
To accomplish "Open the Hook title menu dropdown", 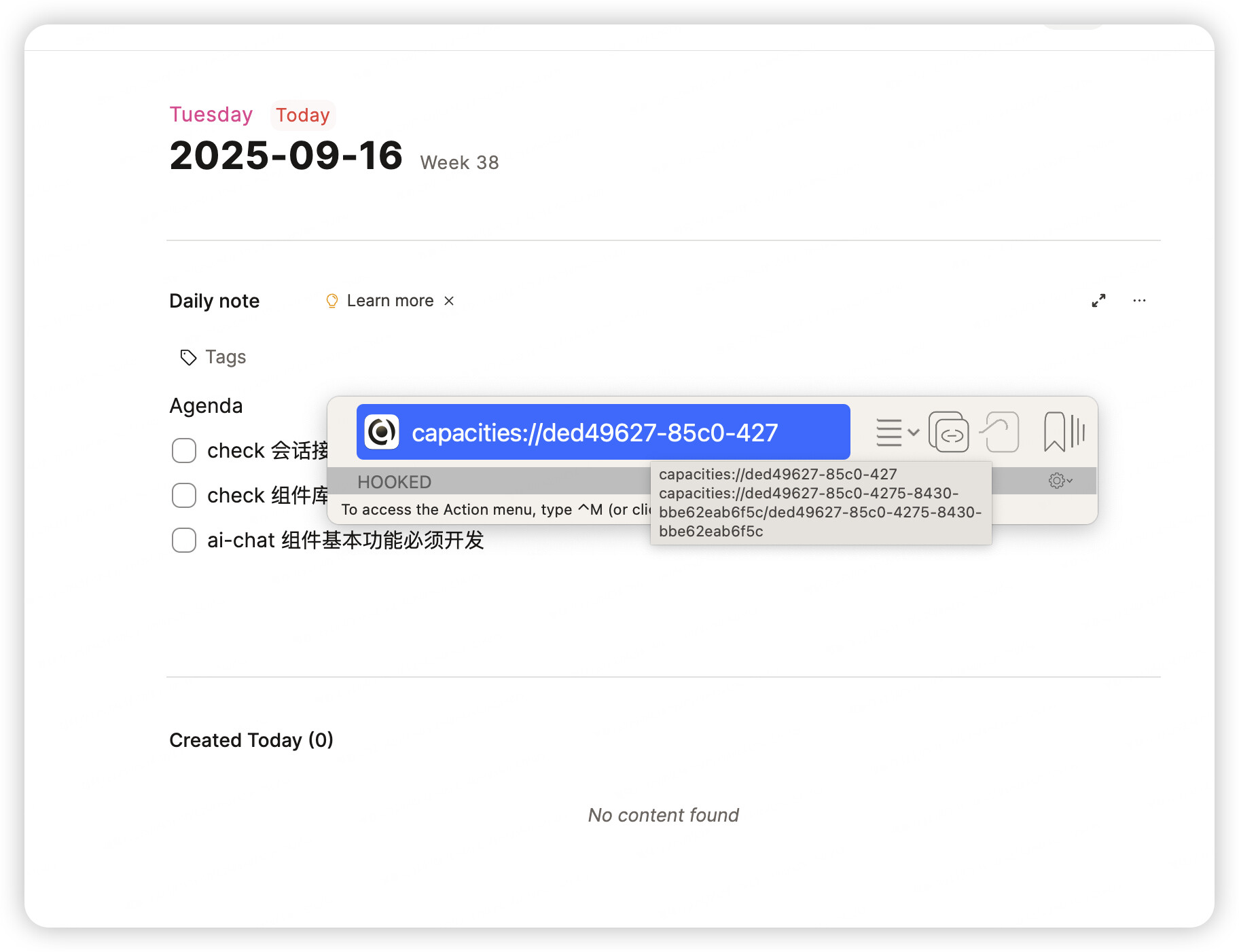I will tap(896, 433).
